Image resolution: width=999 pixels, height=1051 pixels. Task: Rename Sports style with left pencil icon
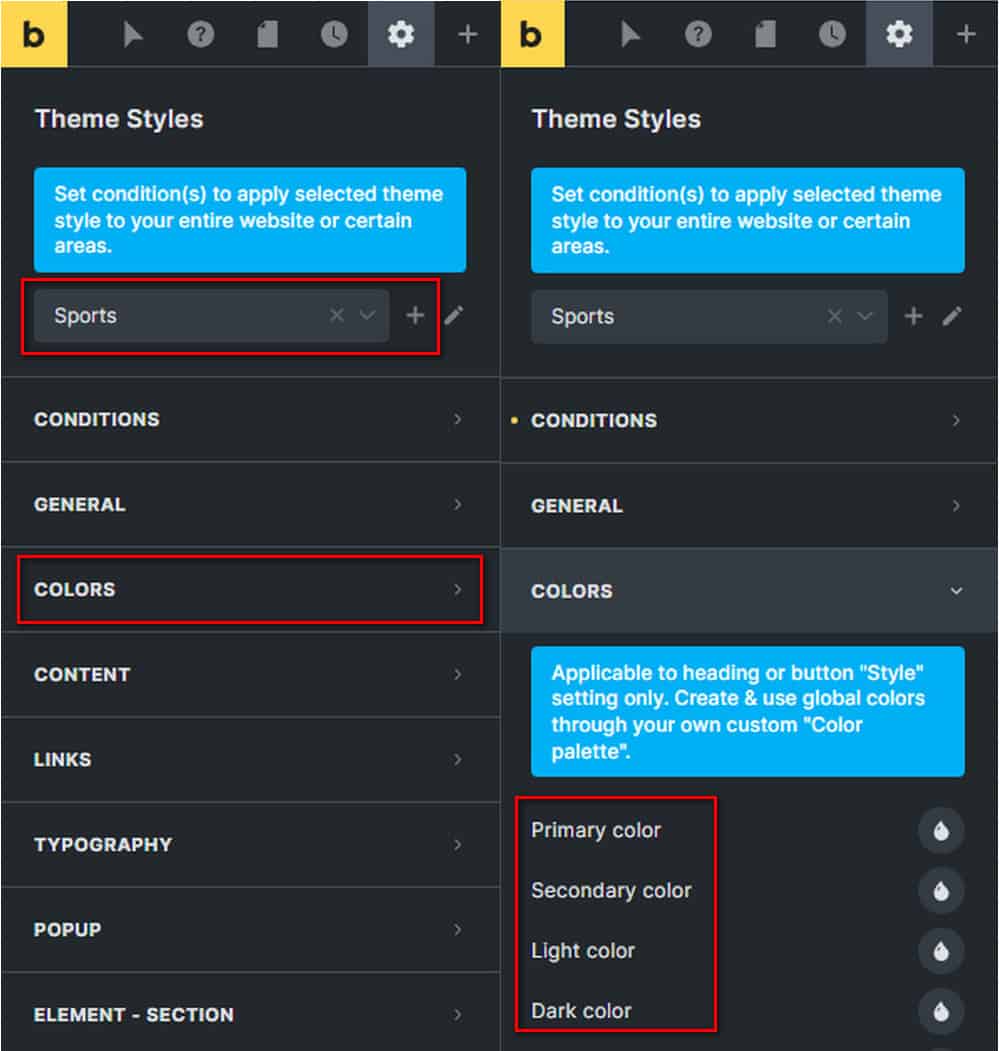pos(454,315)
